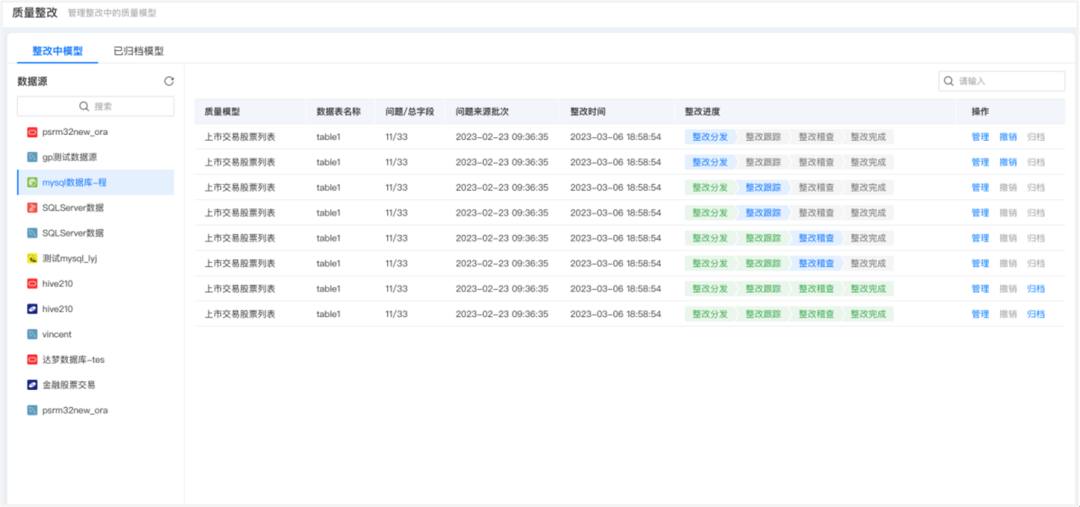Click the magnifier icon in the 请输入 search box
The width and height of the screenshot is (1080, 507).
point(949,81)
